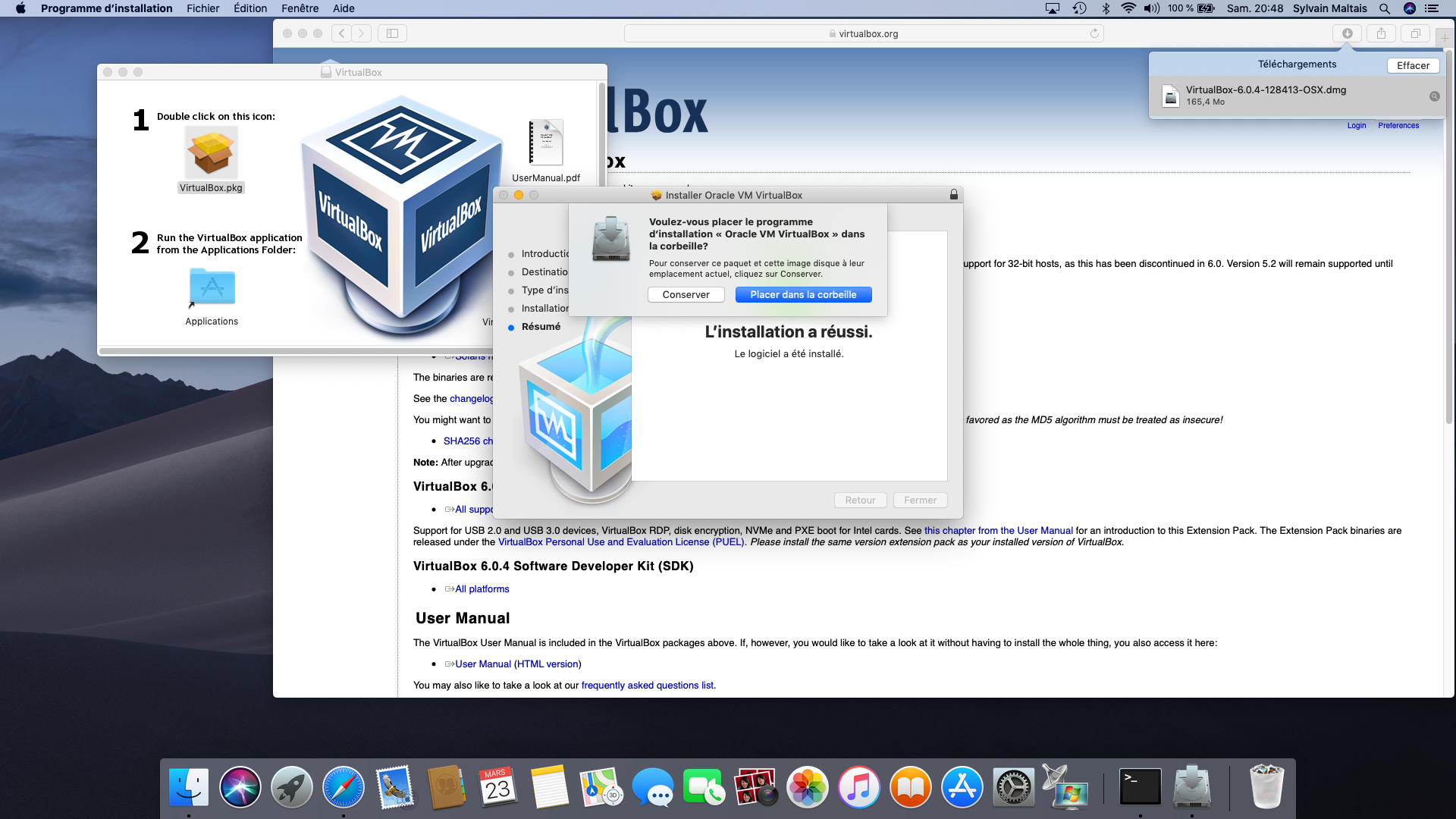
Task: Clear downloads list with Effacer
Action: point(1413,65)
